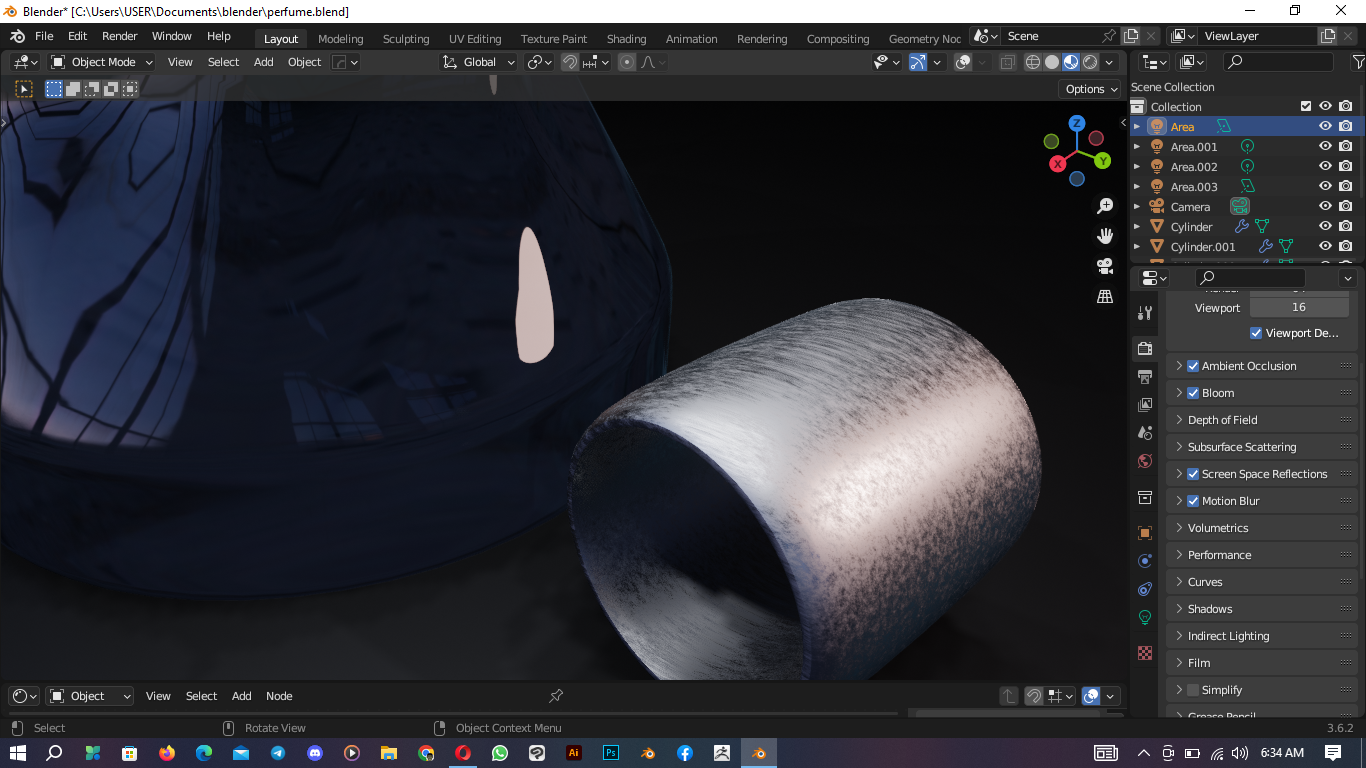Open the Render properties tab icon
The image size is (1366, 768).
tap(1145, 348)
